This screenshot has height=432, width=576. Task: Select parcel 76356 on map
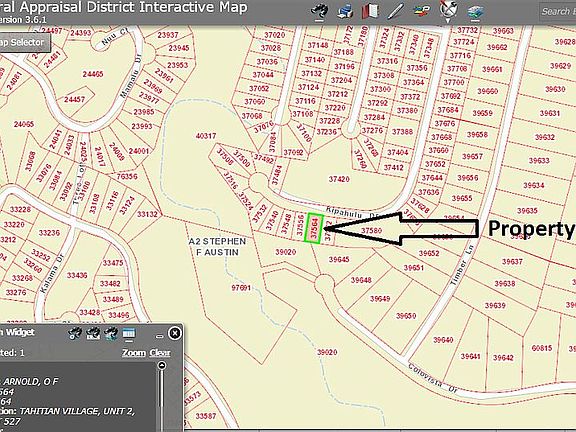click(127, 176)
